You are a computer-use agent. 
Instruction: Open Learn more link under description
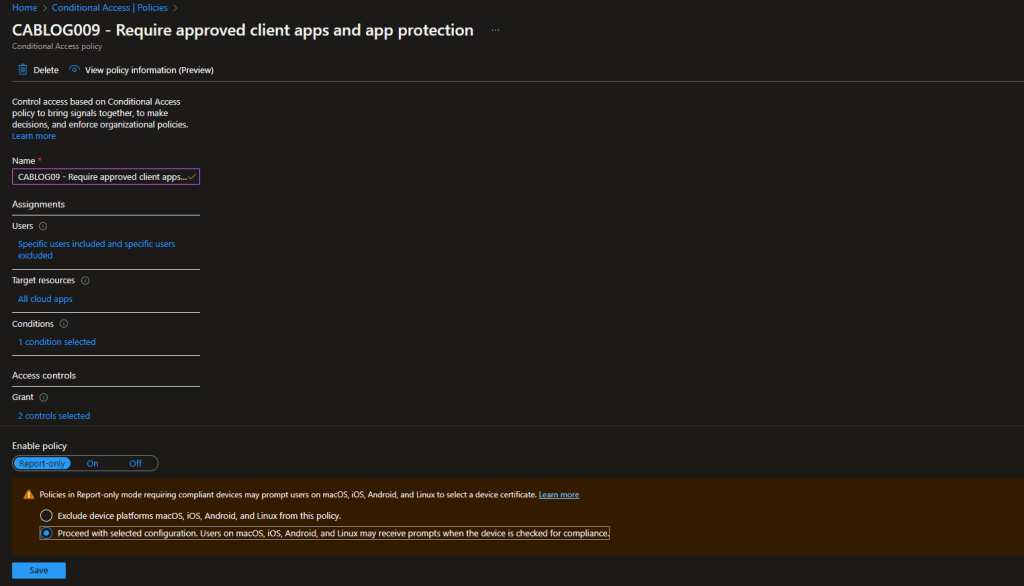click(x=34, y=136)
